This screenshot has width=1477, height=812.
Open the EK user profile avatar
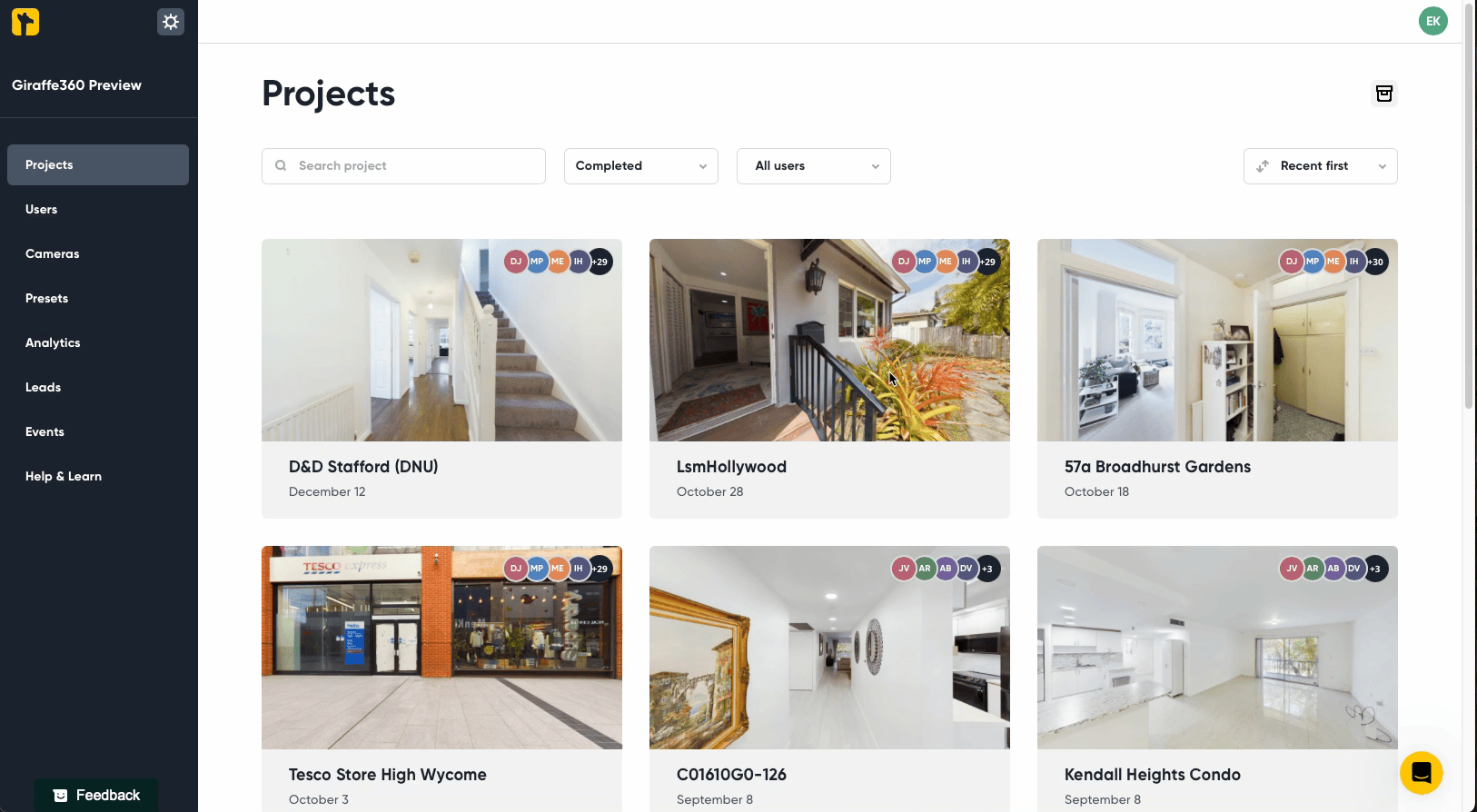(x=1432, y=21)
